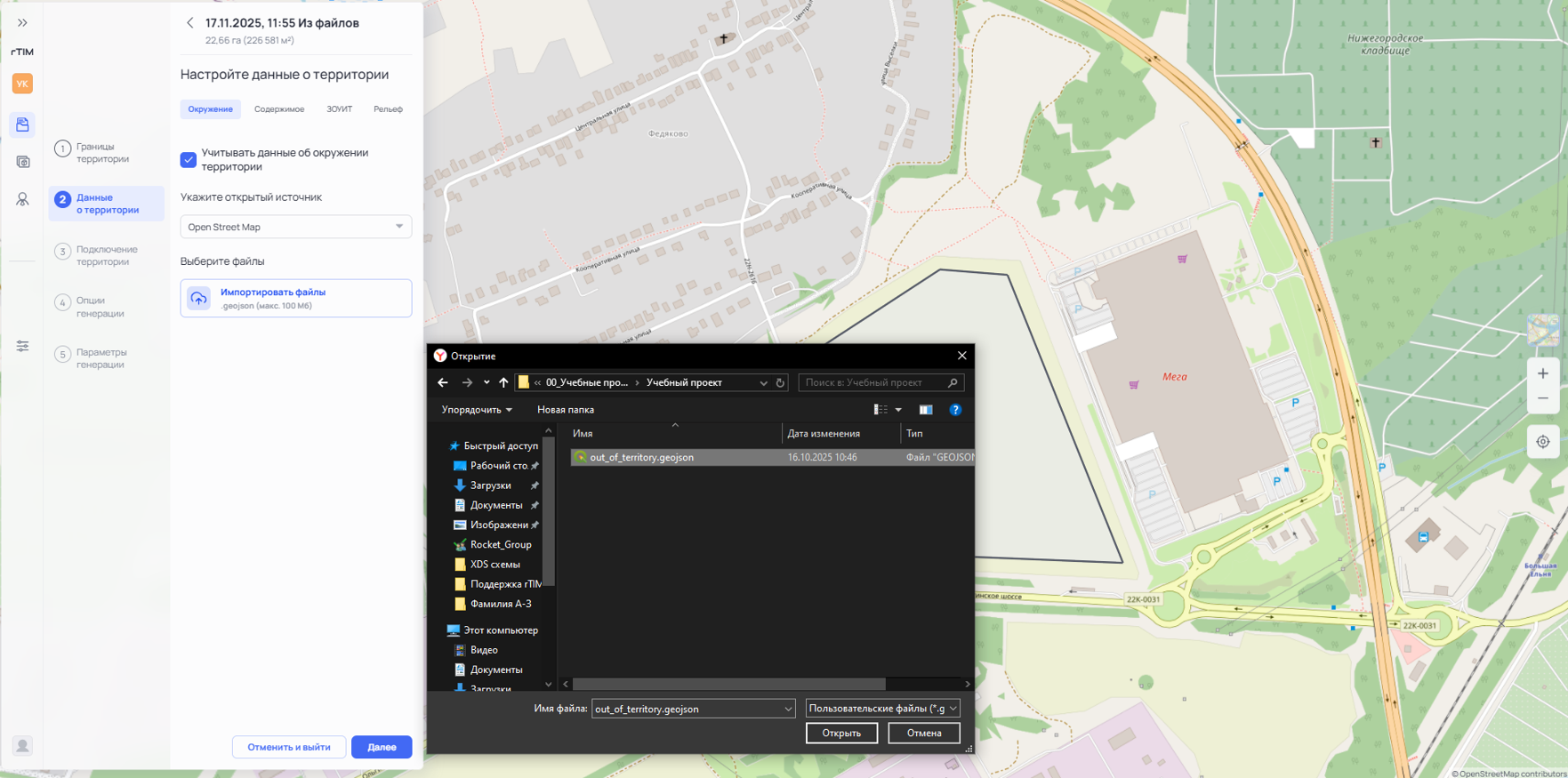Switch to the Содержимое tab
The width and height of the screenshot is (1568, 778).
pyautogui.click(x=279, y=109)
